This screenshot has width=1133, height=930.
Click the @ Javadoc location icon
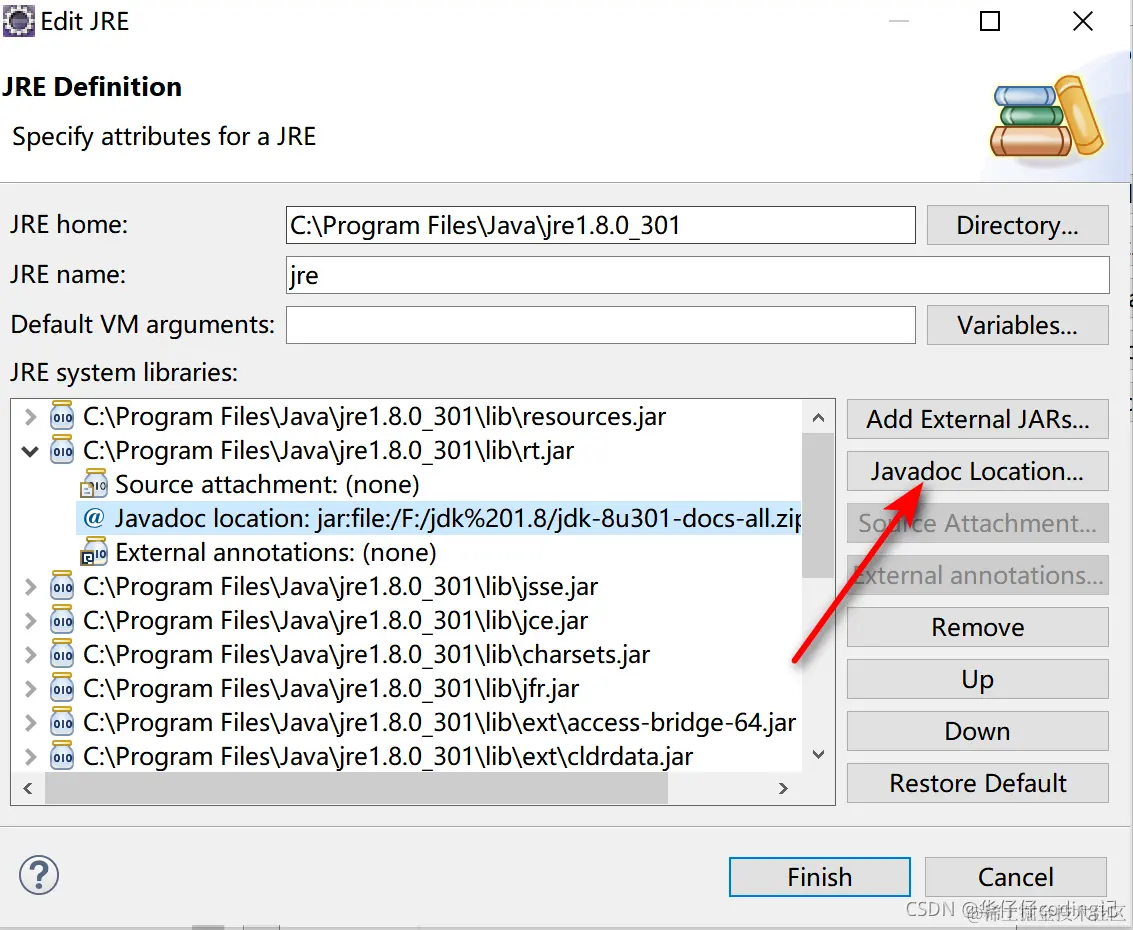(94, 518)
